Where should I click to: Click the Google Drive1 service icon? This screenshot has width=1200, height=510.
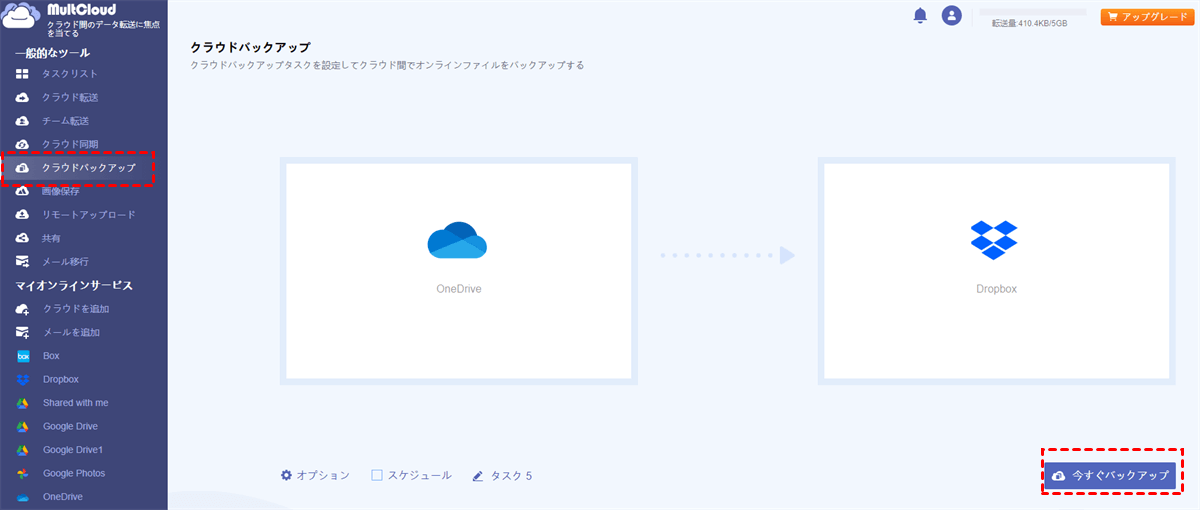[x=23, y=450]
